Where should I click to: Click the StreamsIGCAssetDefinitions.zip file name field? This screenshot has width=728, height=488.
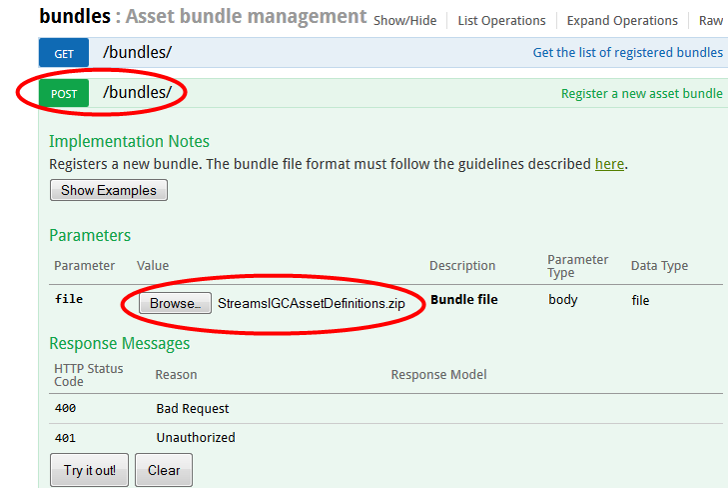point(311,303)
